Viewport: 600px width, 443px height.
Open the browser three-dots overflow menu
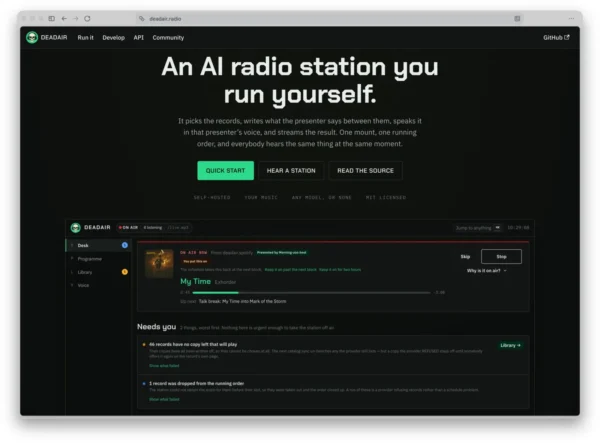click(x=571, y=18)
